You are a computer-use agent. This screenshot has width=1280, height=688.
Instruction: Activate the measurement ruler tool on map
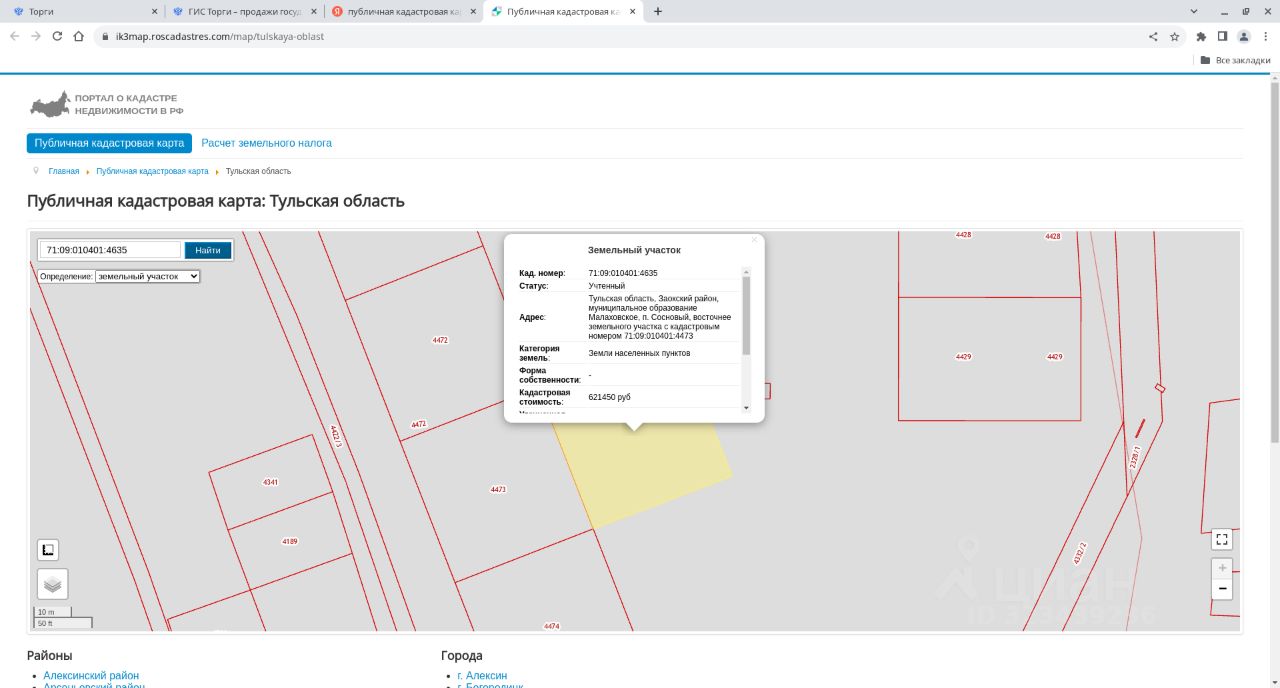[x=48, y=550]
